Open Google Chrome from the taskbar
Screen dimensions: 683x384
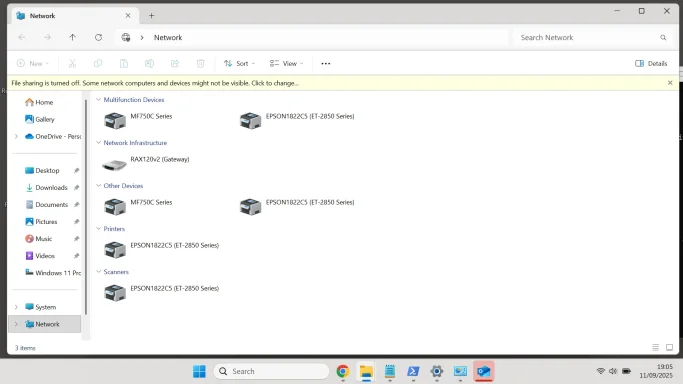point(343,371)
